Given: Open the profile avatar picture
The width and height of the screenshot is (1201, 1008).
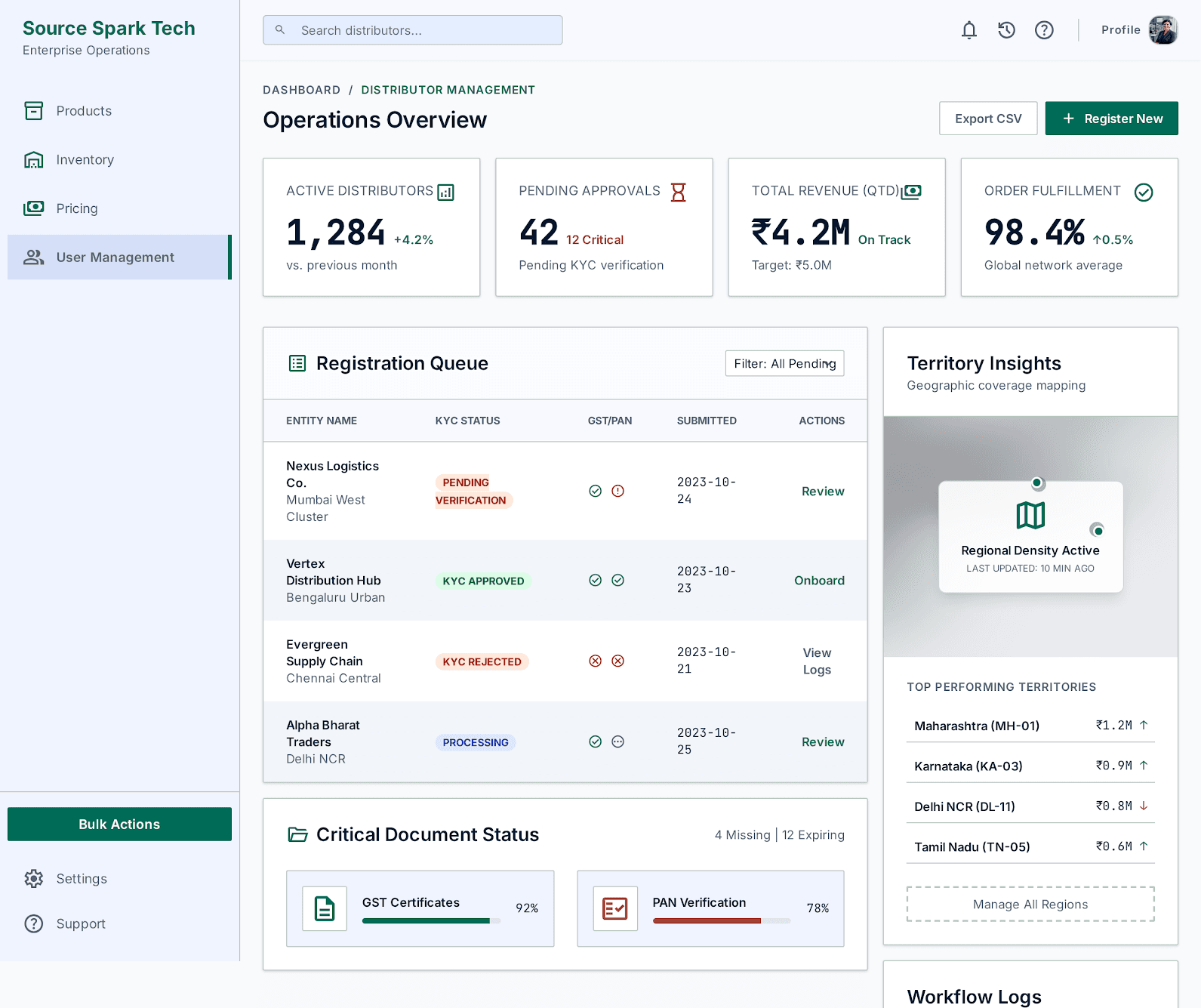Looking at the screenshot, I should (x=1163, y=30).
